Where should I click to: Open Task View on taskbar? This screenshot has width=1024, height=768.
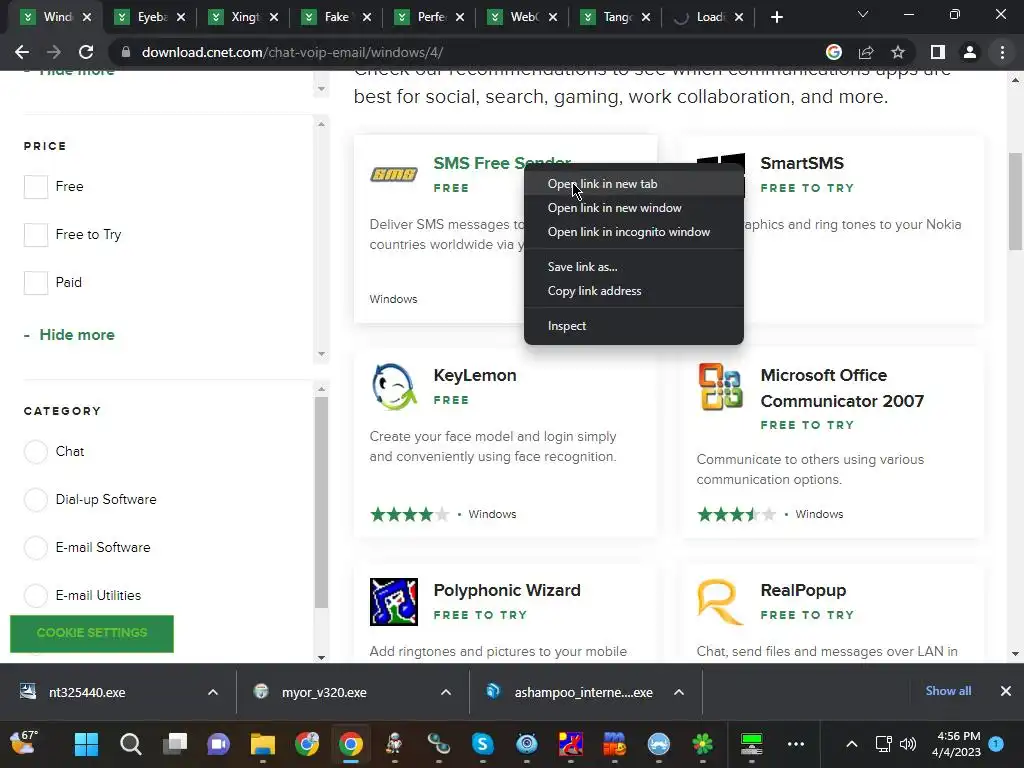174,744
